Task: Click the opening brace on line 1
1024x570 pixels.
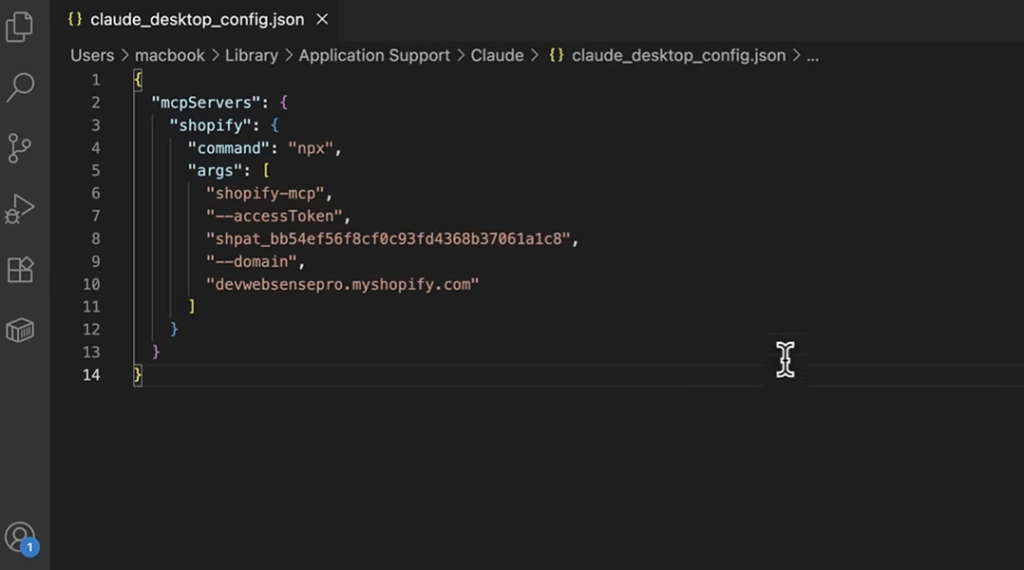Action: [x=137, y=80]
